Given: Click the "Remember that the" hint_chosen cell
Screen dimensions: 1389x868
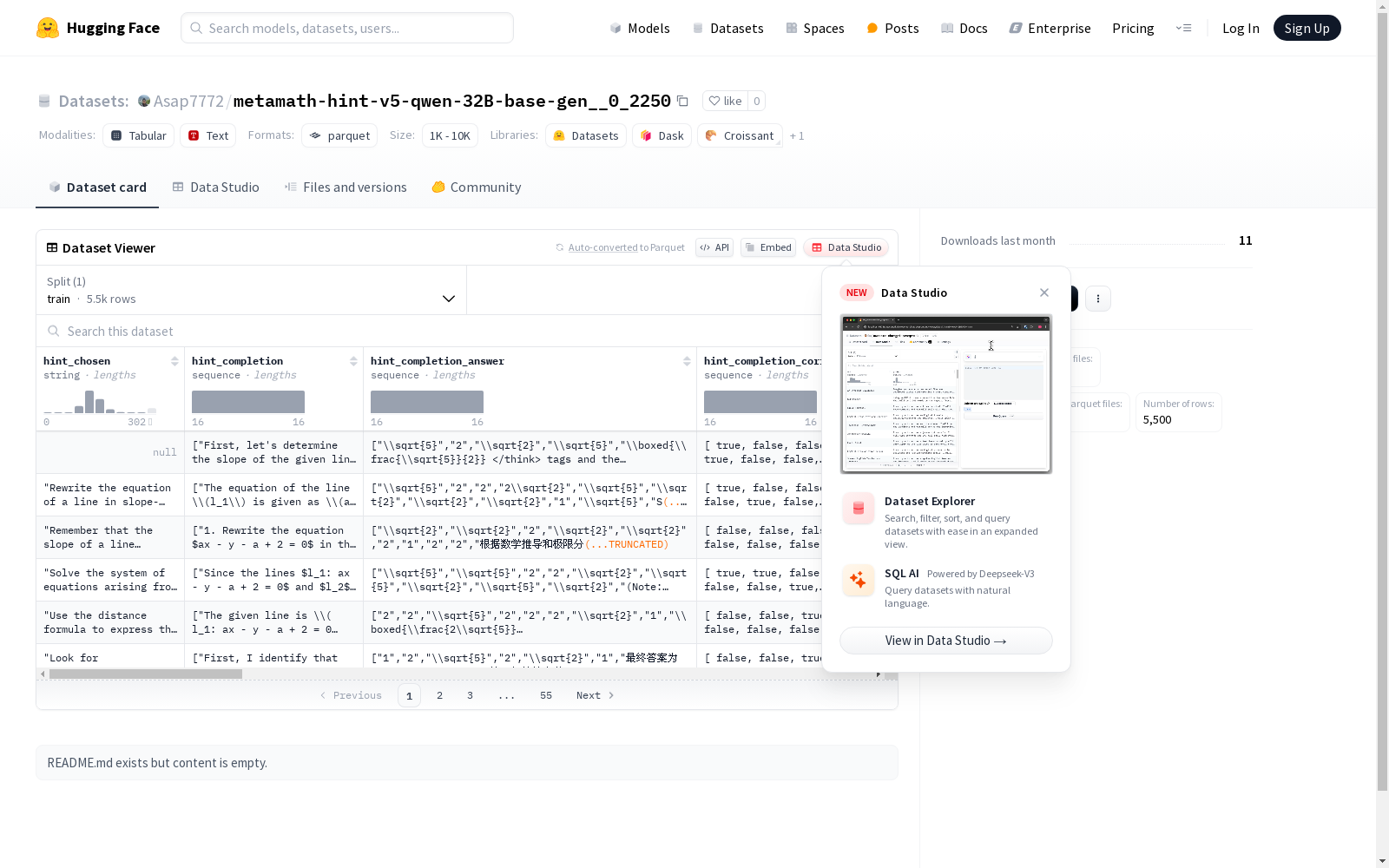Looking at the screenshot, I should point(110,537).
